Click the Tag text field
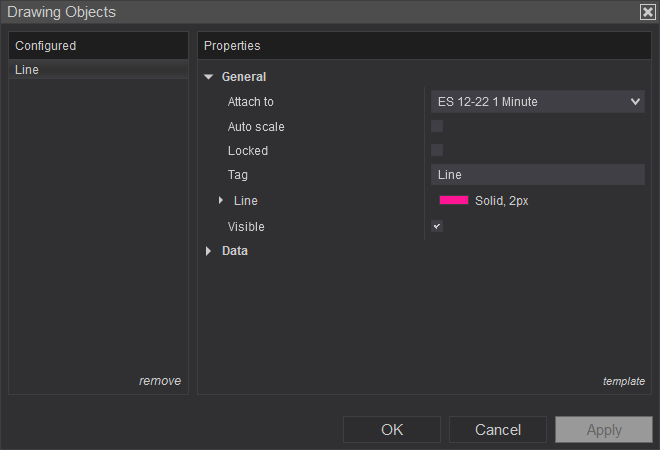 538,175
